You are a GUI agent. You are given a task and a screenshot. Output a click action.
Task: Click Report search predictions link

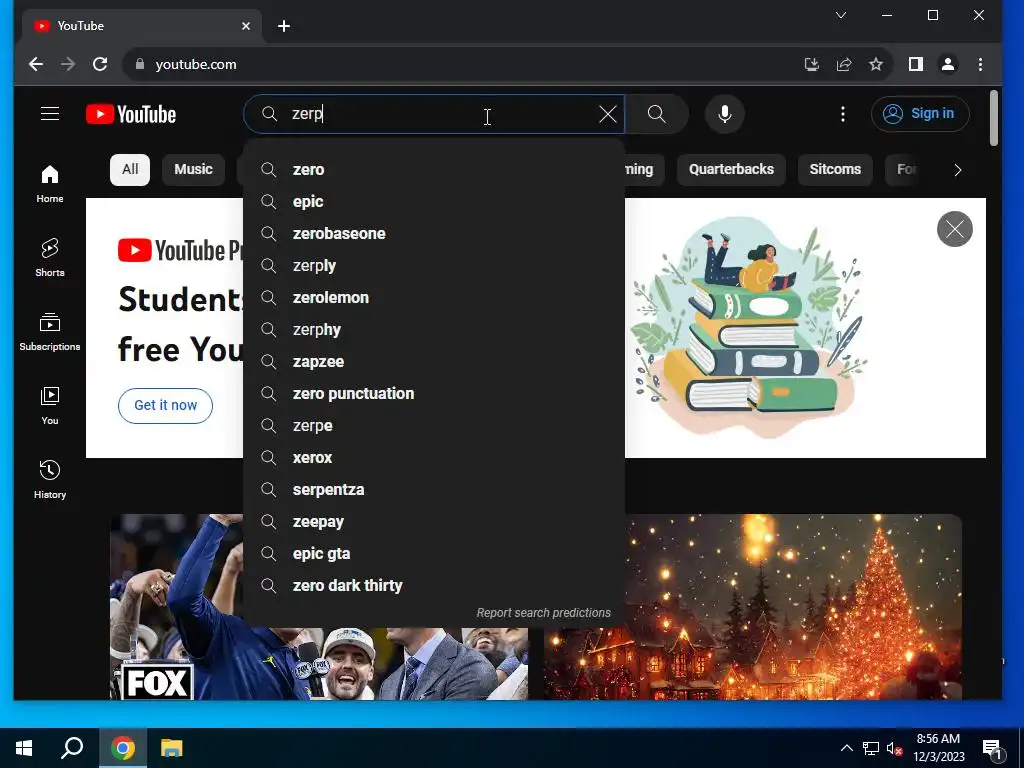[x=543, y=613]
